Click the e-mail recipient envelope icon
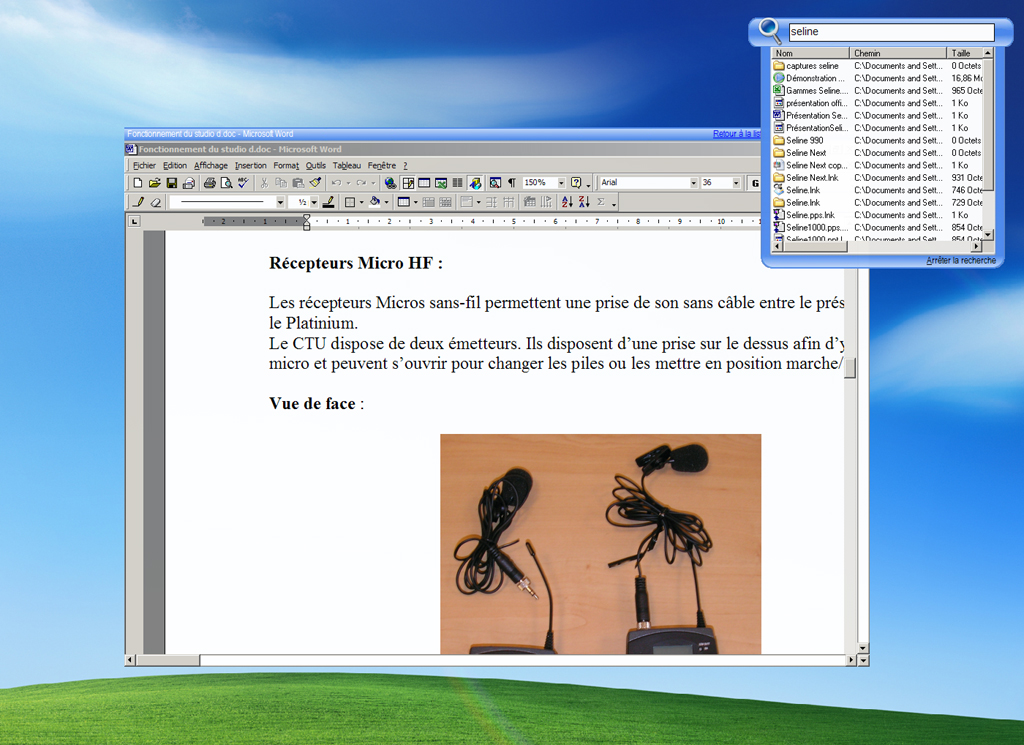The image size is (1024, 745). point(188,183)
